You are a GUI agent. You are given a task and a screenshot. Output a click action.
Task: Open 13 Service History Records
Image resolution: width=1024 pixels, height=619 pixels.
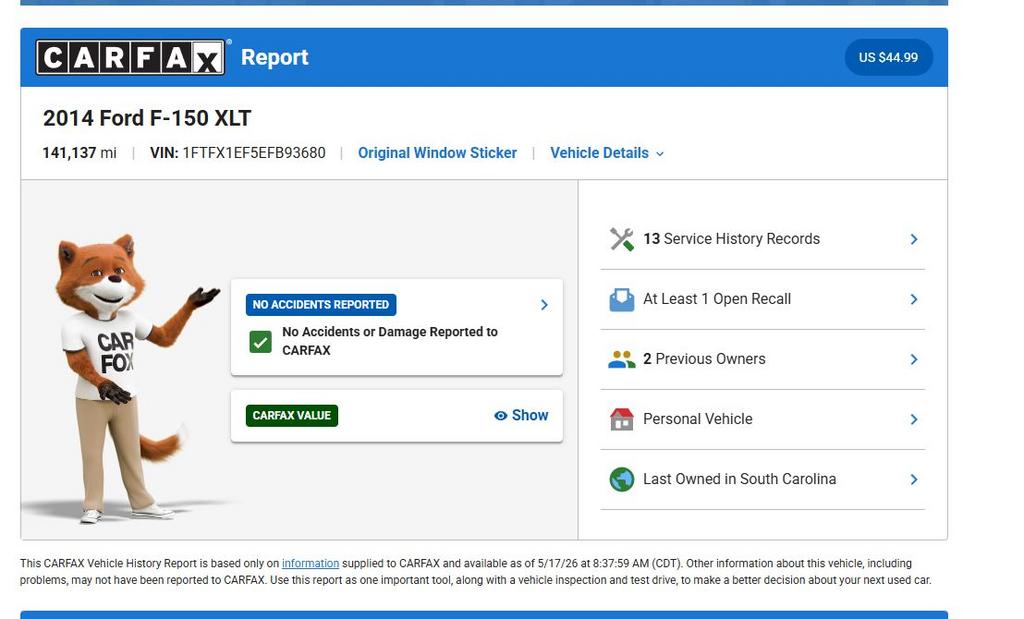763,239
